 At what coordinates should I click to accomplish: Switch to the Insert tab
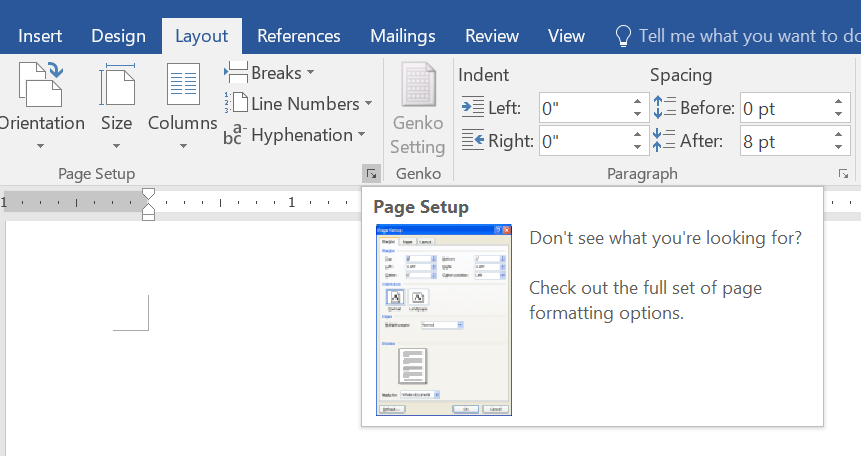(x=40, y=36)
